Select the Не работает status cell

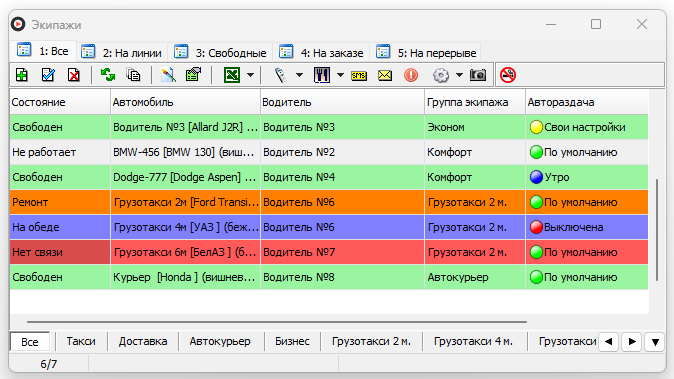coord(60,152)
